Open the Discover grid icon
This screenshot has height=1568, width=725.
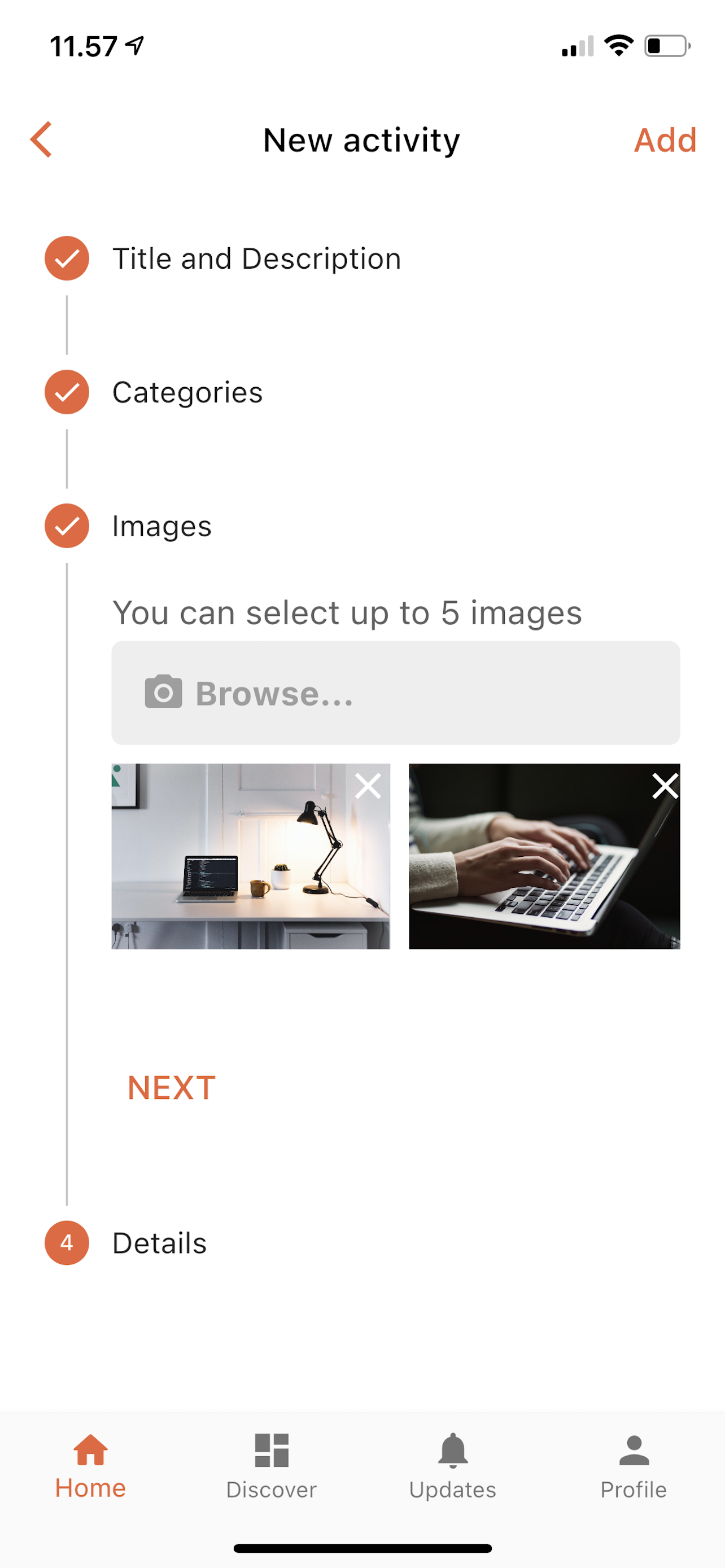272,1450
